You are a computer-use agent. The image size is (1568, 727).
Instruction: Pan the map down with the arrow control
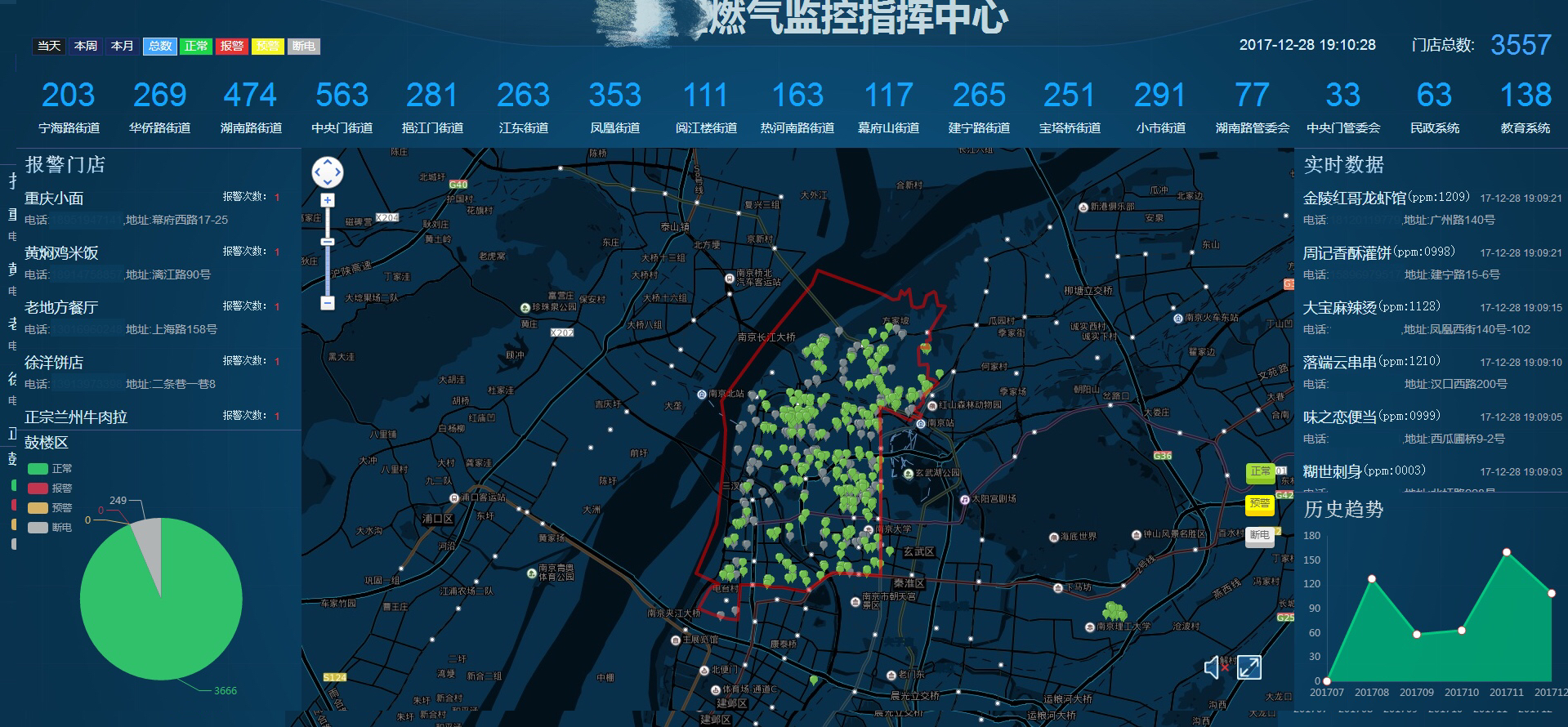click(x=328, y=183)
